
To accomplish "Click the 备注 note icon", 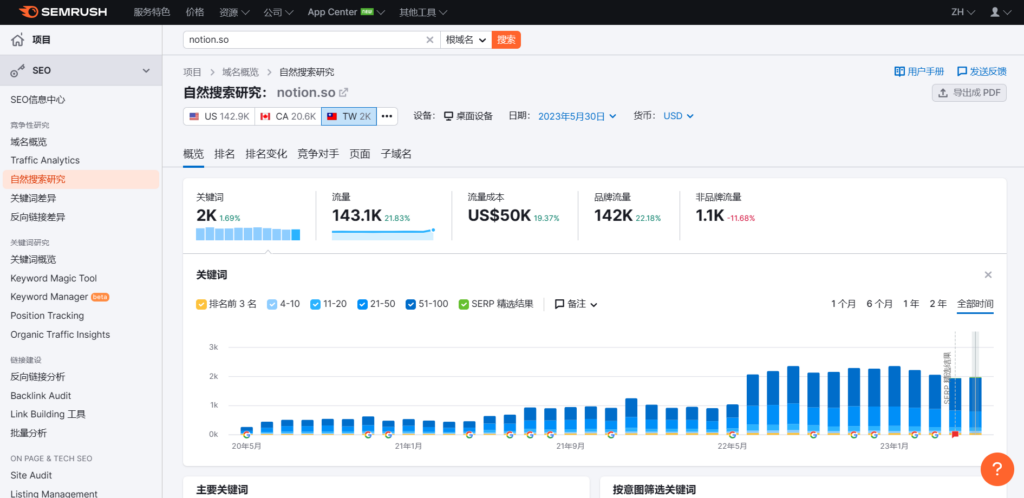I will 560,304.
